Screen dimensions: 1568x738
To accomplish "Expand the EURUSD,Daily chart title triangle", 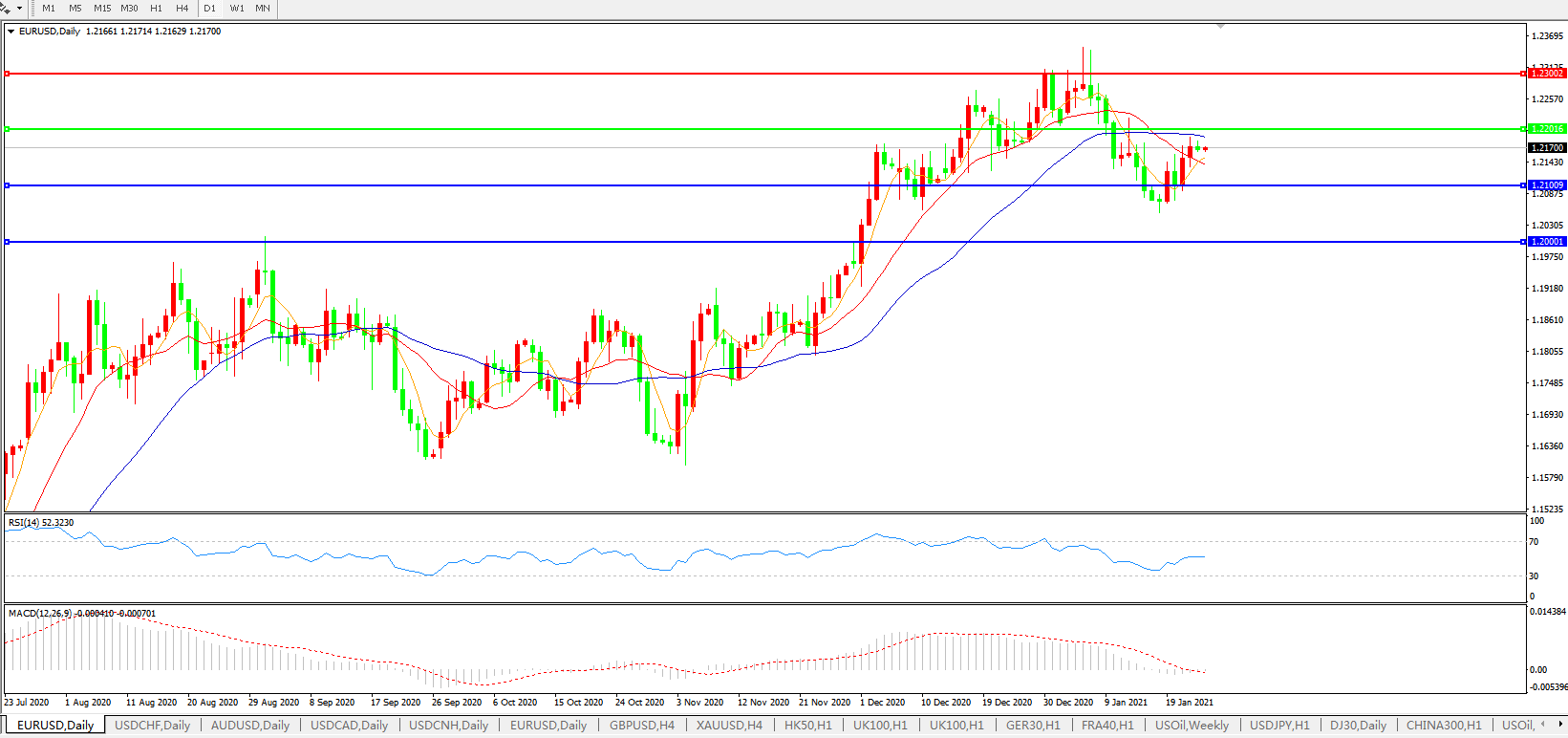I will (11, 32).
